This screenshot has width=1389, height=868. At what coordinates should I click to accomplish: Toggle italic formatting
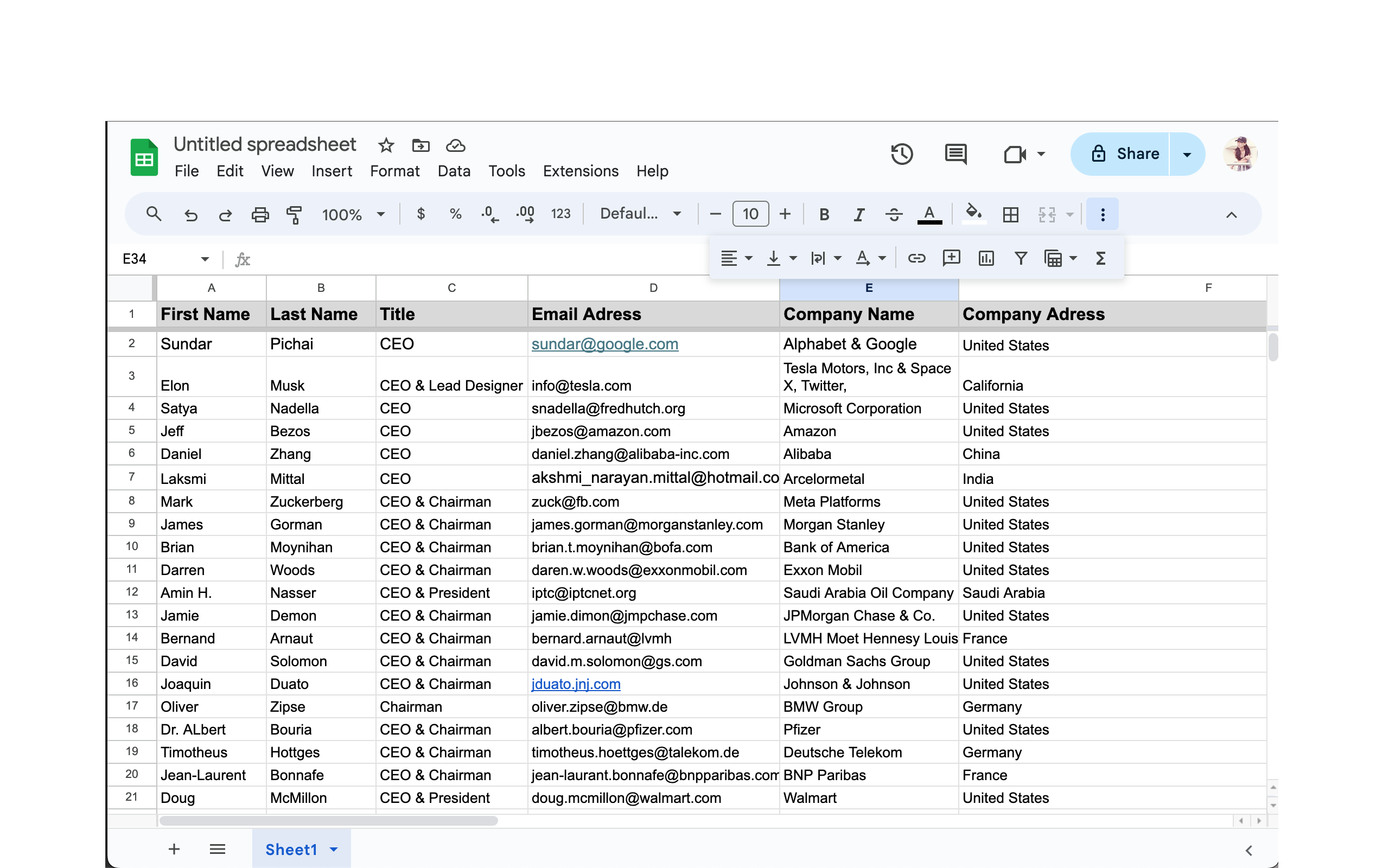859,215
